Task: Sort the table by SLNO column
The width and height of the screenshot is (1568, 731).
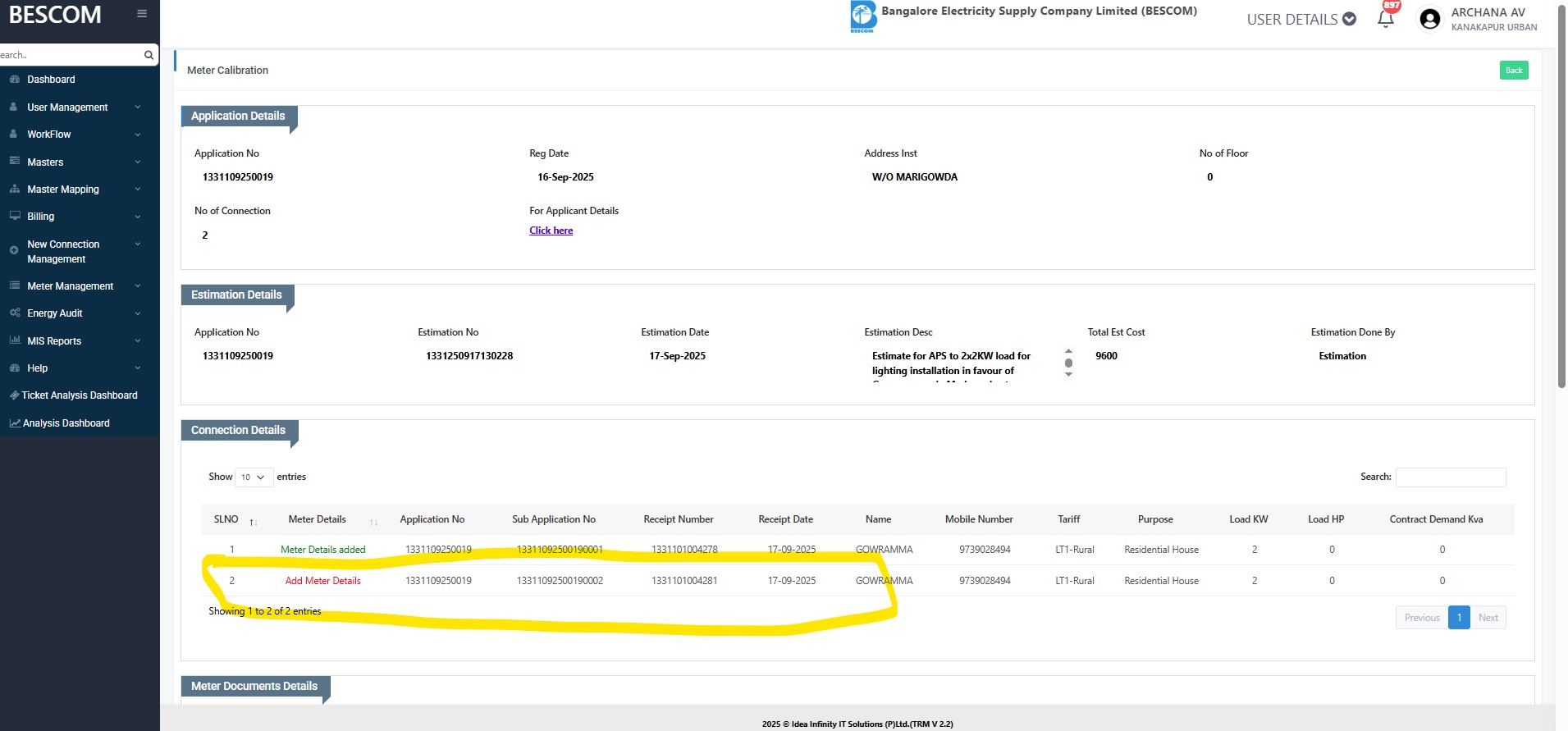Action: click(x=253, y=522)
